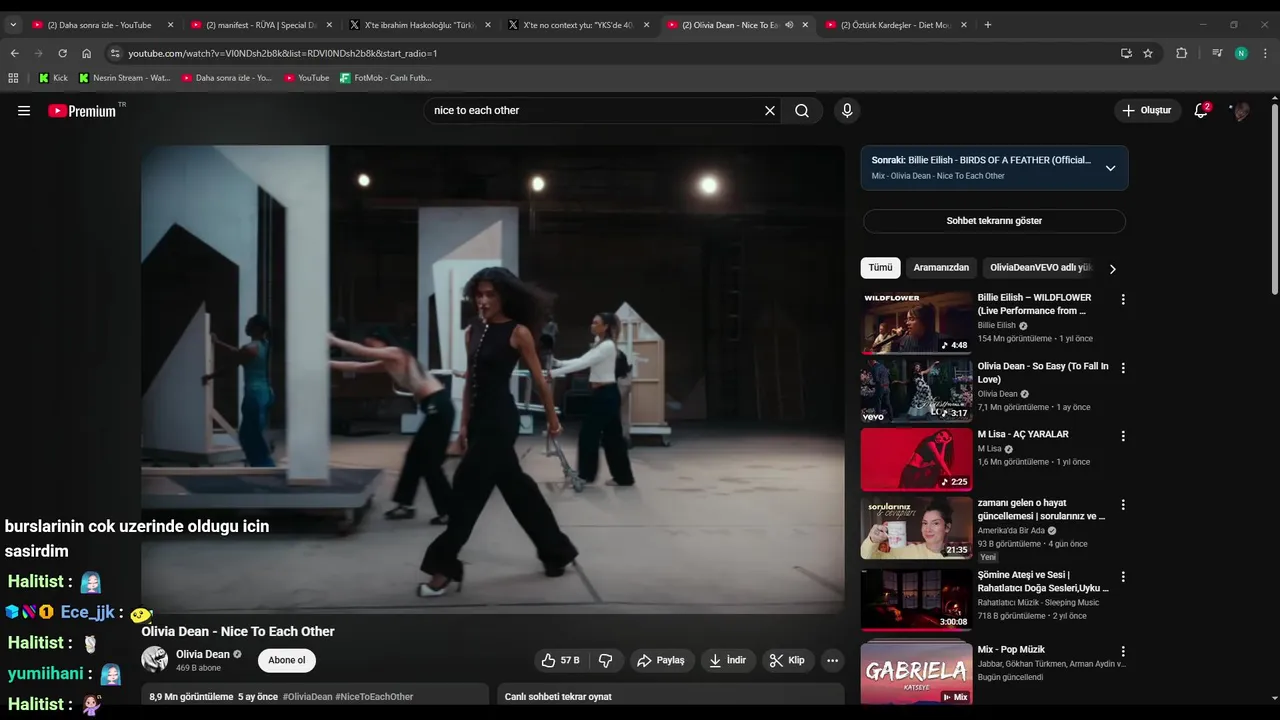Open the Chrome three-dot menu
Image resolution: width=1280 pixels, height=720 pixels.
1266,53
